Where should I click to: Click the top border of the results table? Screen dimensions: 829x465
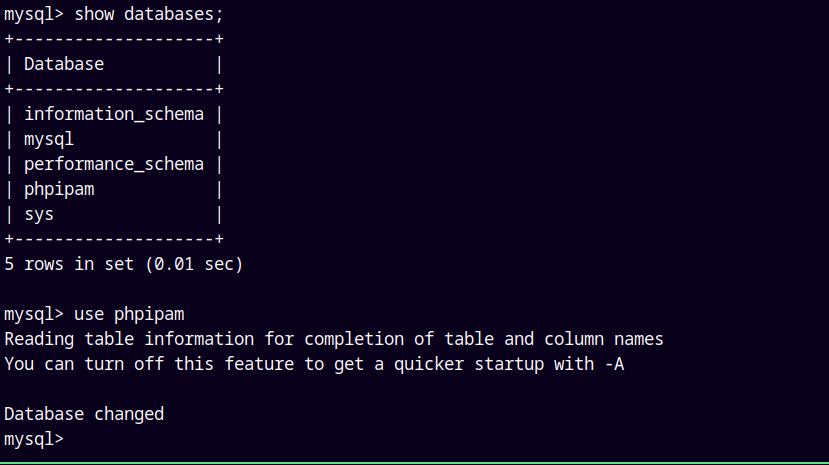[114, 39]
